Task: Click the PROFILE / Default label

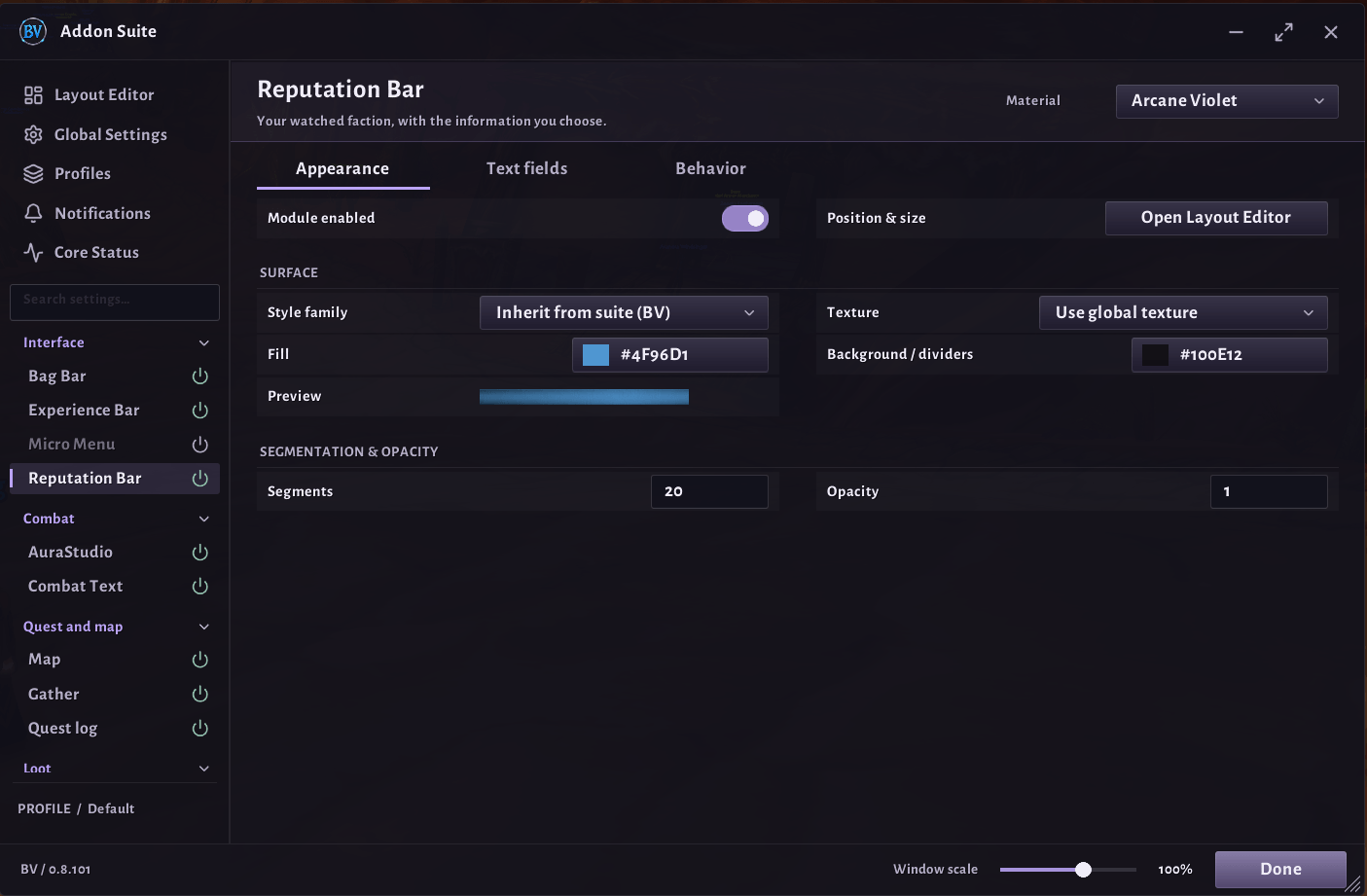Action: click(76, 808)
